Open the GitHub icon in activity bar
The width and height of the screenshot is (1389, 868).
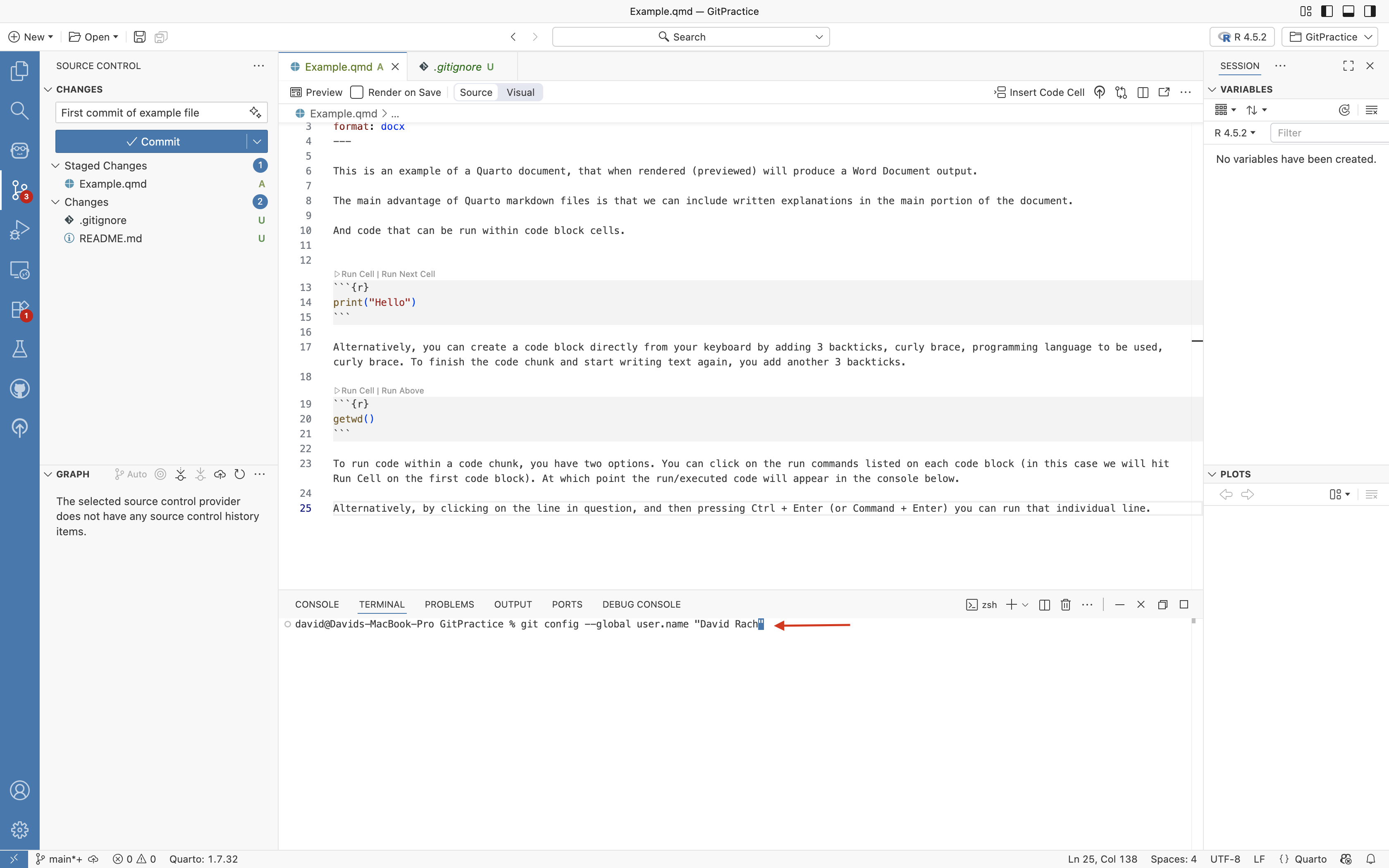19,389
